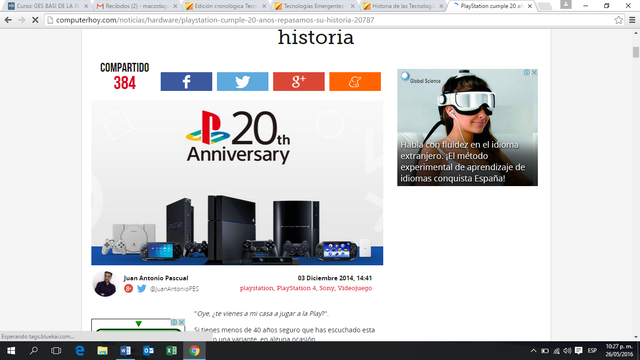Click the ESP language indicator
Viewport: 640px width, 360px height.
coord(592,351)
